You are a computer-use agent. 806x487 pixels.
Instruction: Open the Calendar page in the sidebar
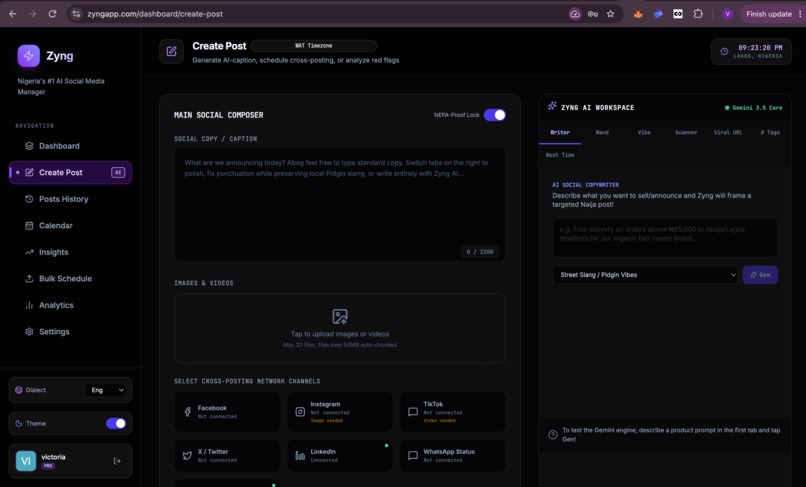[70, 225]
